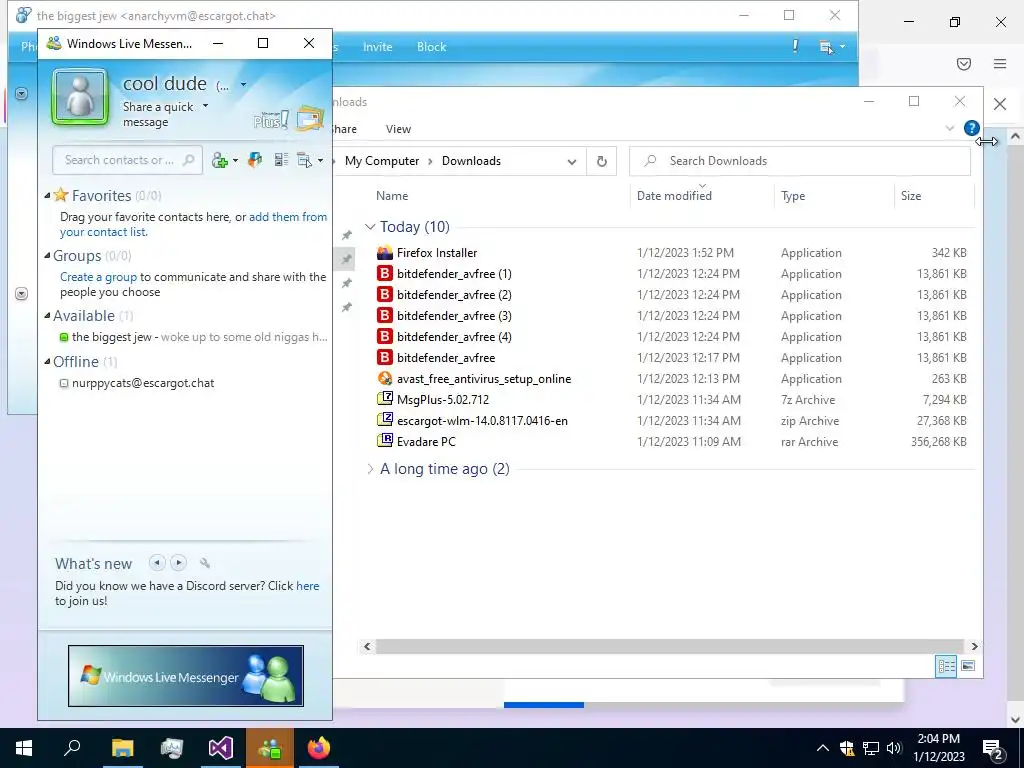
Task: Switch Explorer to large icons view
Action: (968, 665)
